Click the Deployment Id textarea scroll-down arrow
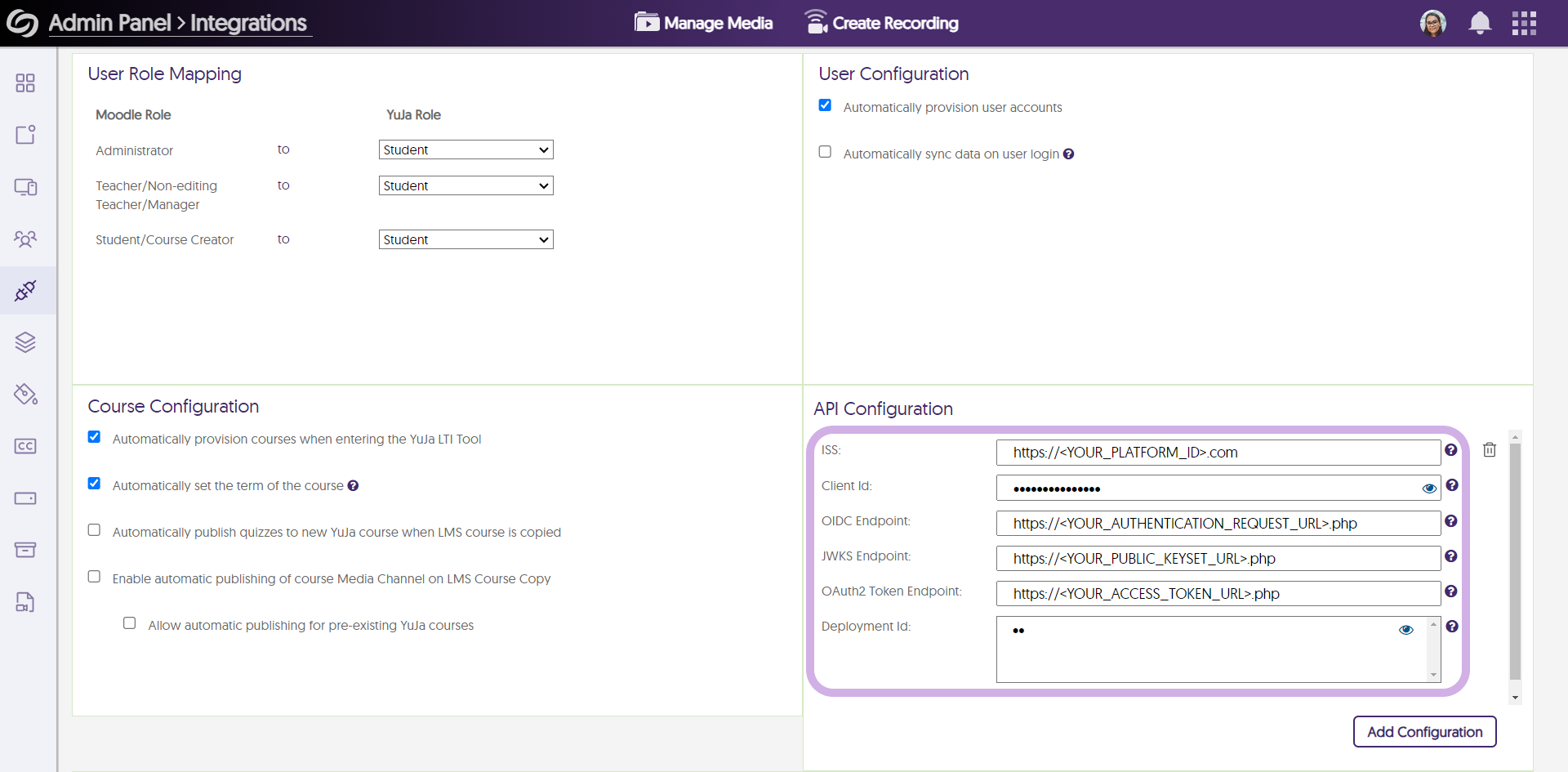 pos(1433,675)
